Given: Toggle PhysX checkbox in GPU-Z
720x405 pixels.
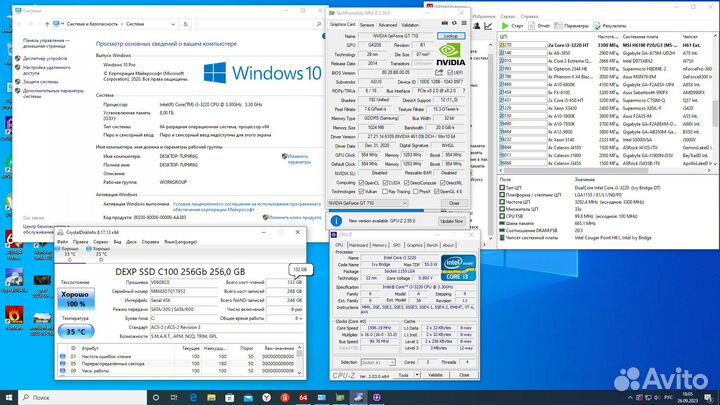Looking at the screenshot, I should click(x=416, y=191).
